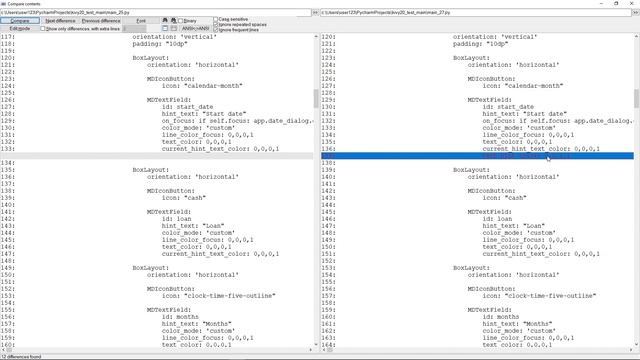The height and width of the screenshot is (360, 640).
Task: Select the side-by-side vertical layout icon
Action: point(165,29)
